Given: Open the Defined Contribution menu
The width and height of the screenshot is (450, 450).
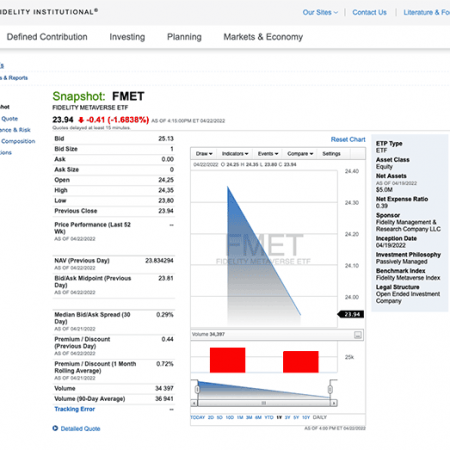Looking at the screenshot, I should (47, 37).
